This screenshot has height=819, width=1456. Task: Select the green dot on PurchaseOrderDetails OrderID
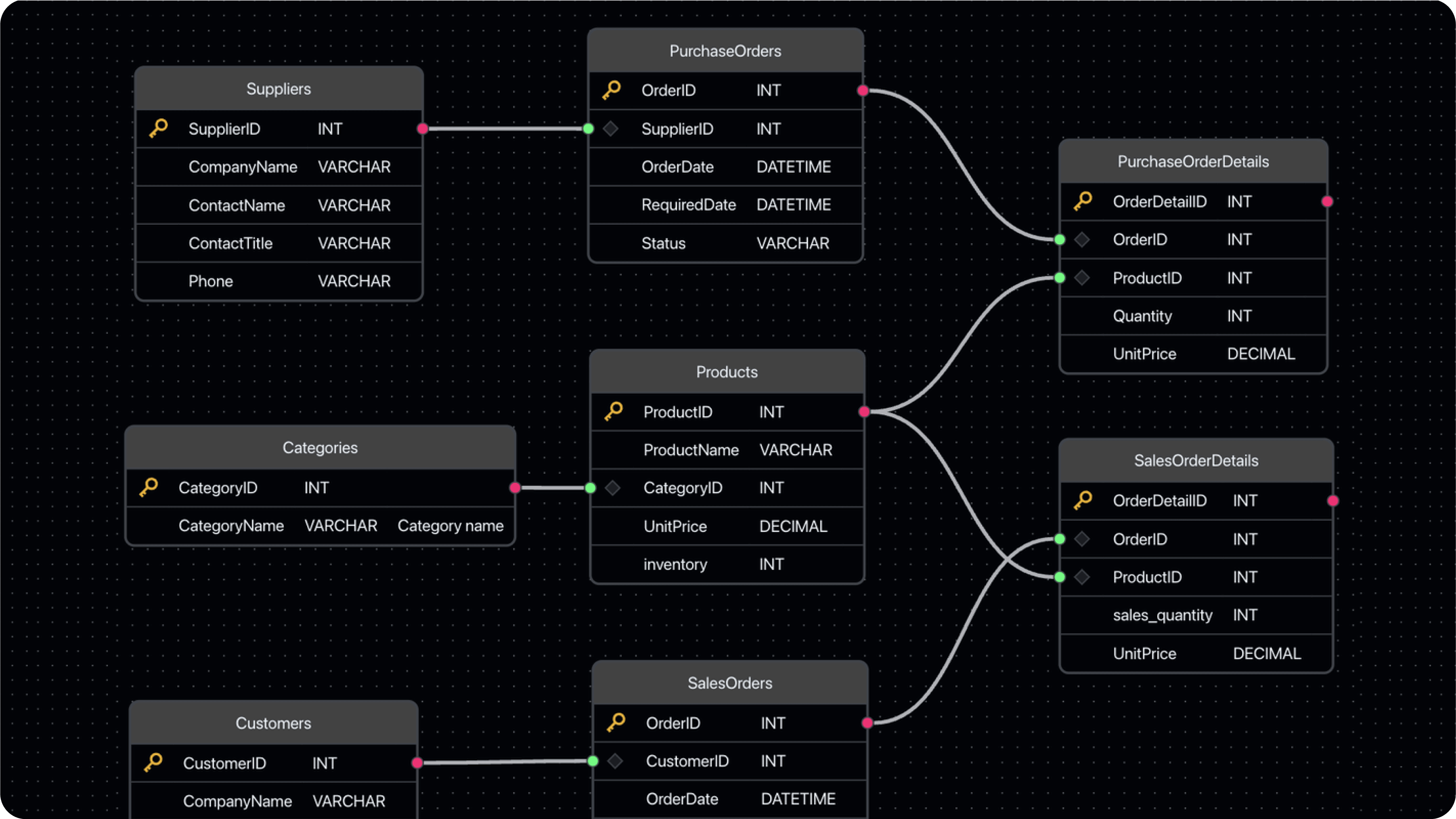coord(1060,240)
